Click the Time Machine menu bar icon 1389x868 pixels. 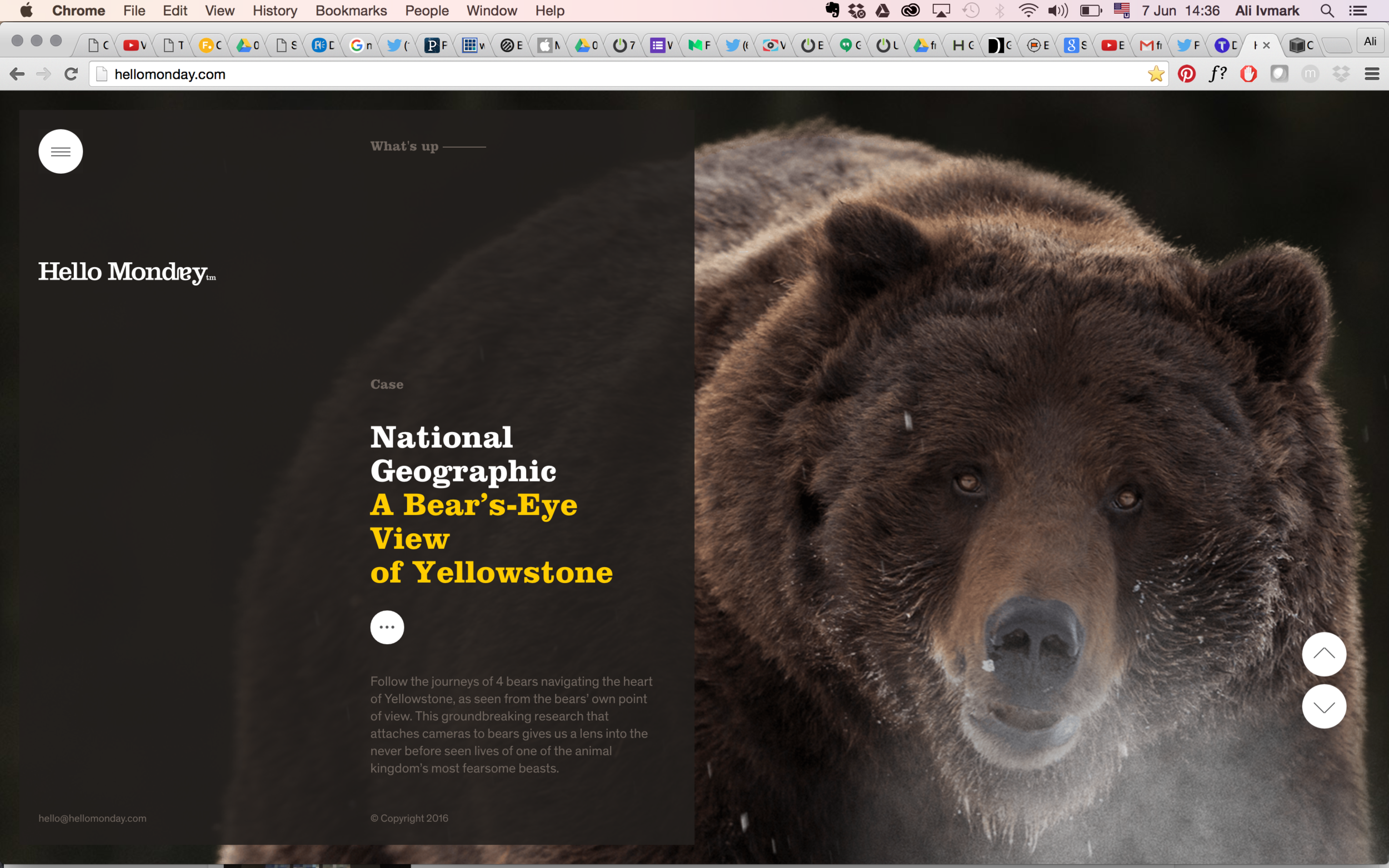pyautogui.click(x=971, y=11)
